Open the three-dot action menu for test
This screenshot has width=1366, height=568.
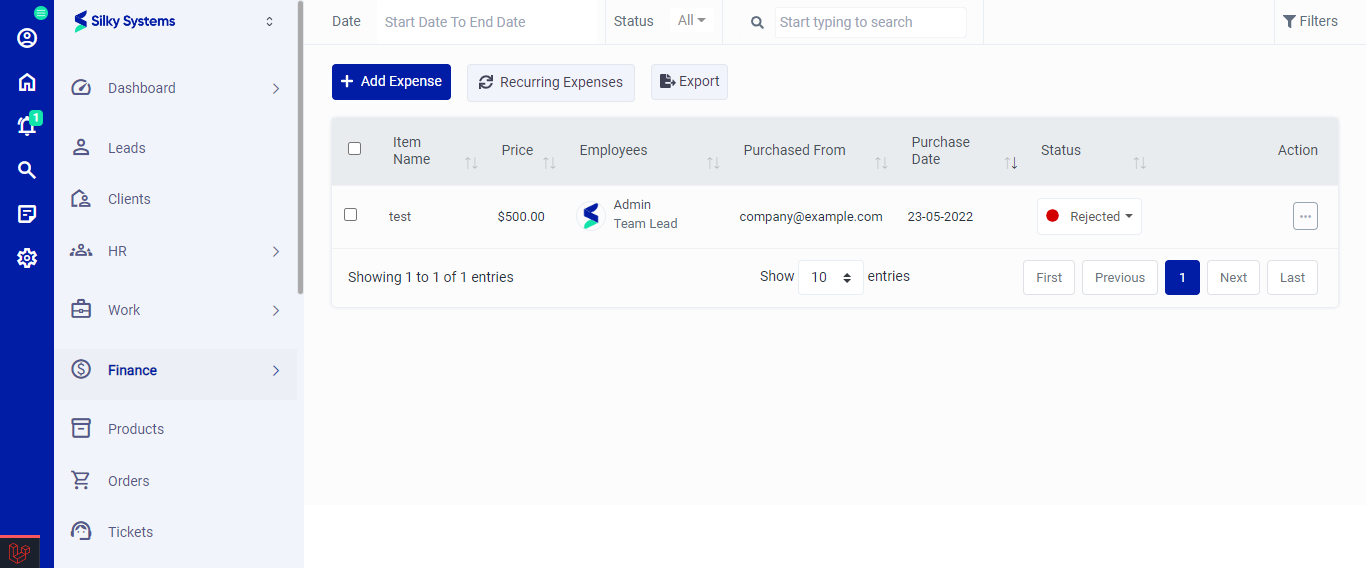[1305, 216]
